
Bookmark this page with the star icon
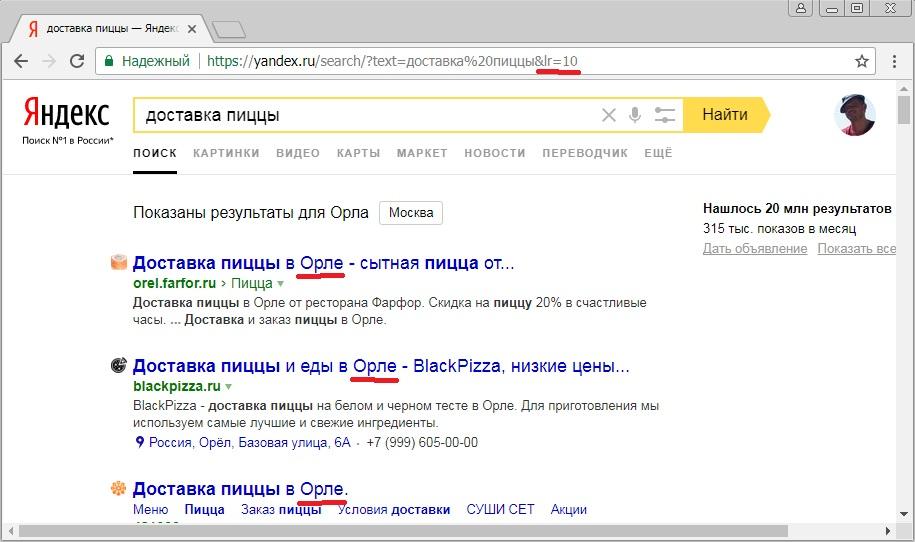pos(861,61)
